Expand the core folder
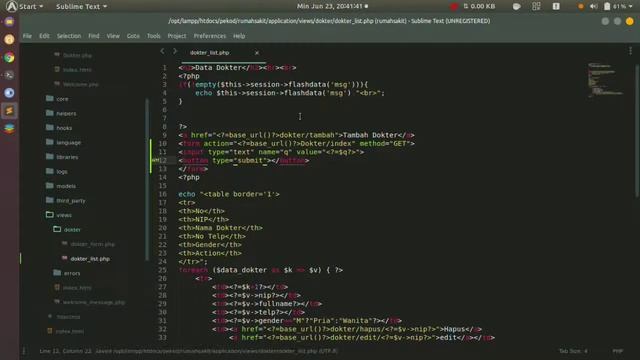Viewport: 640px width, 360px height. (x=62, y=99)
